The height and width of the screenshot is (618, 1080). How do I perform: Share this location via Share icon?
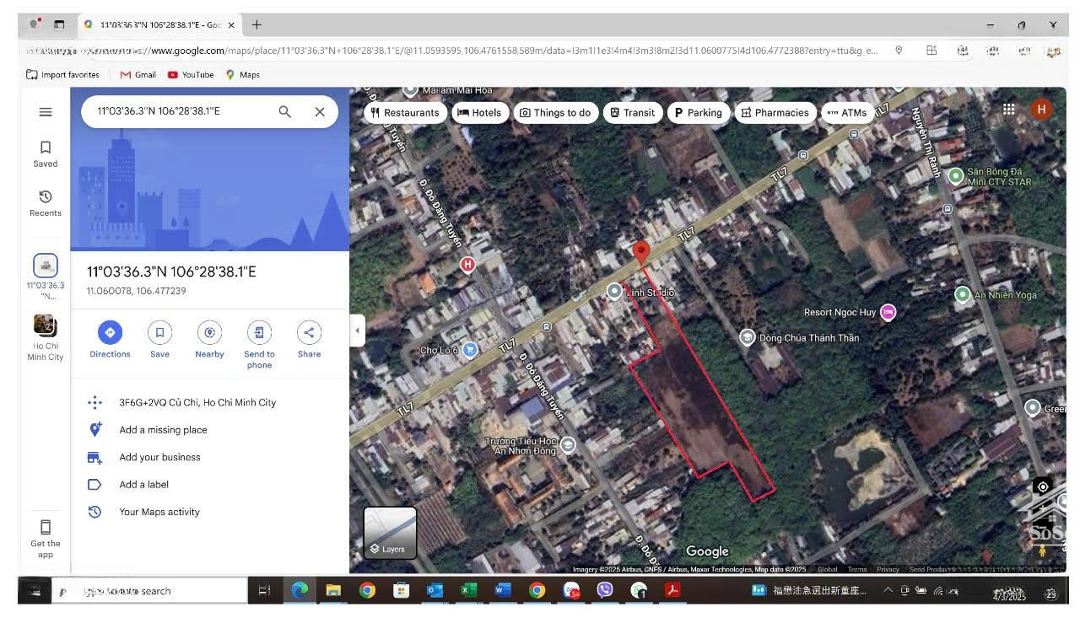coord(309,333)
